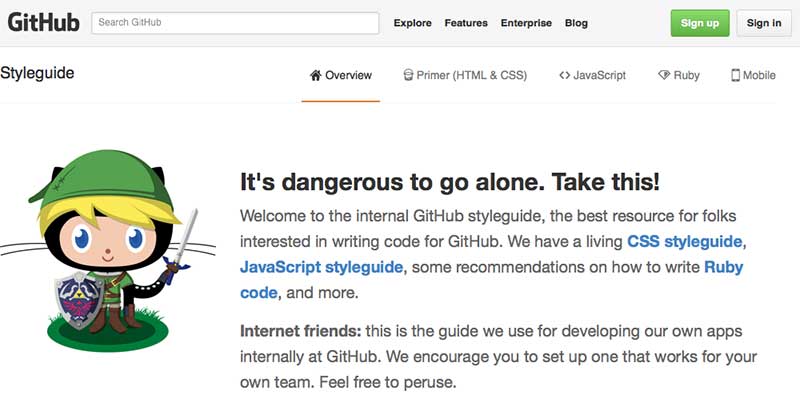Open the Features navigation link

pos(466,23)
